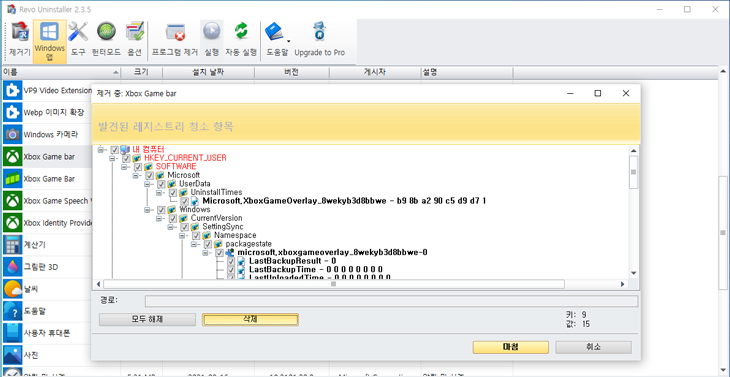Select the 도움말 app in list
The image size is (730, 377).
pyautogui.click(x=47, y=311)
